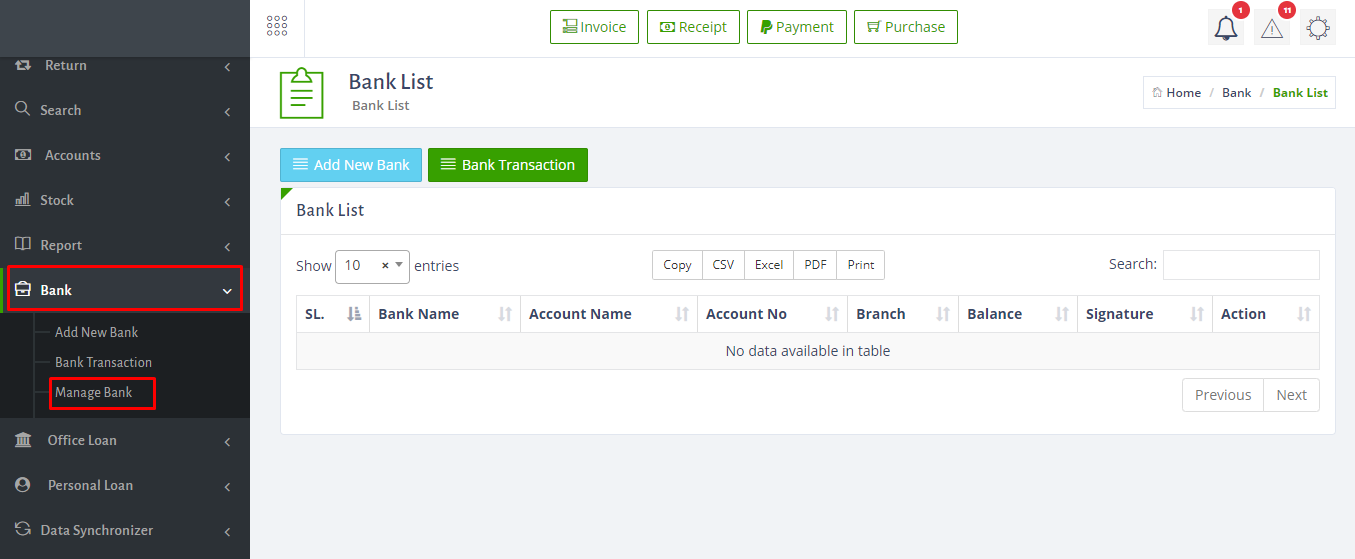Sort table by SL. column

(332, 314)
